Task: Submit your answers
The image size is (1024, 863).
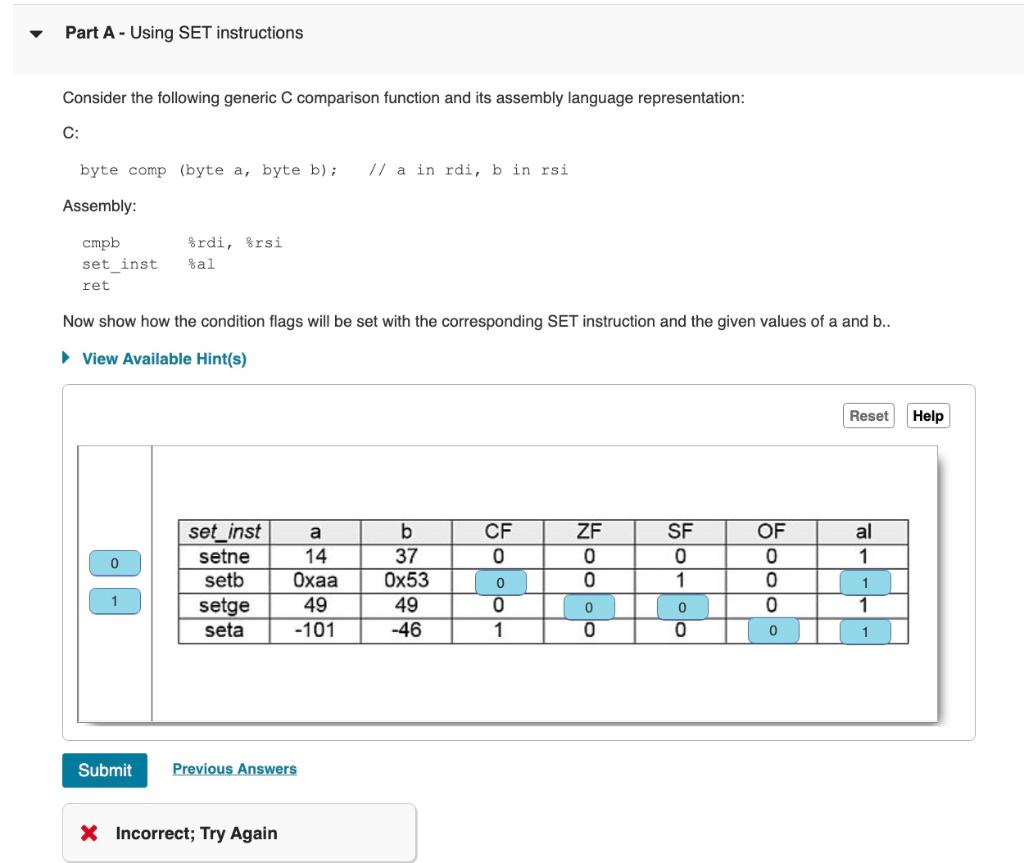Action: 104,770
